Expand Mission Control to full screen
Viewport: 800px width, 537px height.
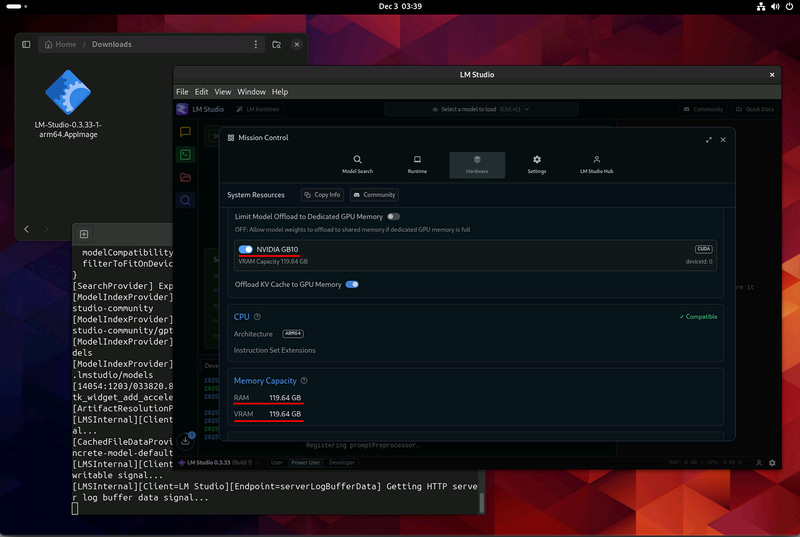[709, 140]
